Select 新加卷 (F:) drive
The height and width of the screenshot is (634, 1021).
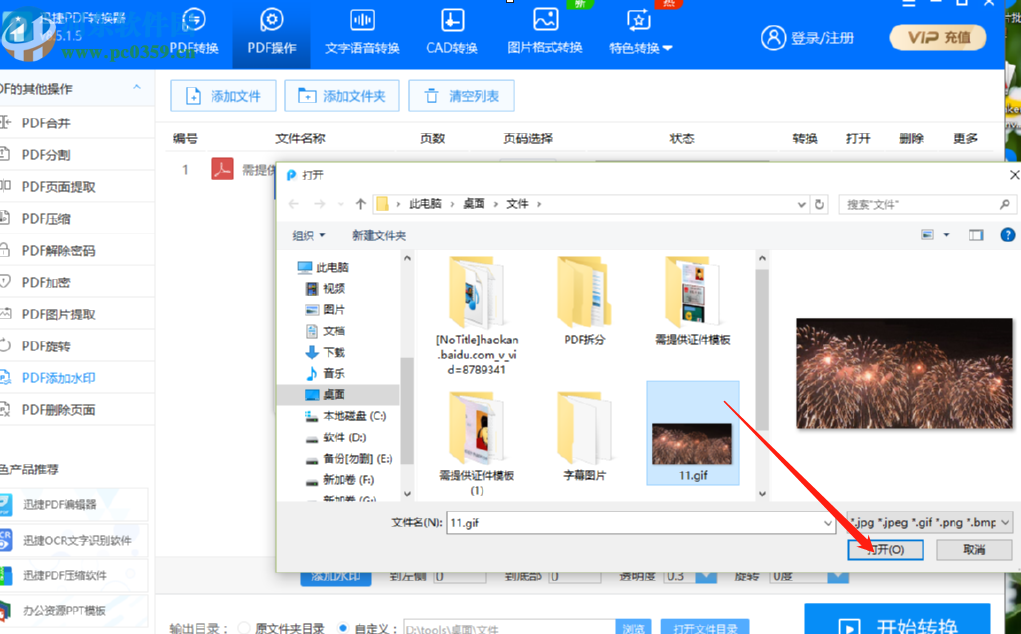340,480
